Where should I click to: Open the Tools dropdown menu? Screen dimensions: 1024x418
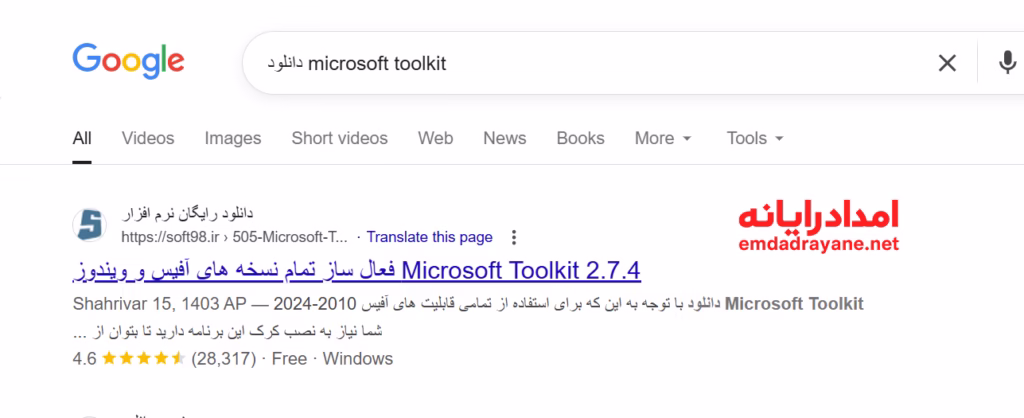pyautogui.click(x=755, y=138)
